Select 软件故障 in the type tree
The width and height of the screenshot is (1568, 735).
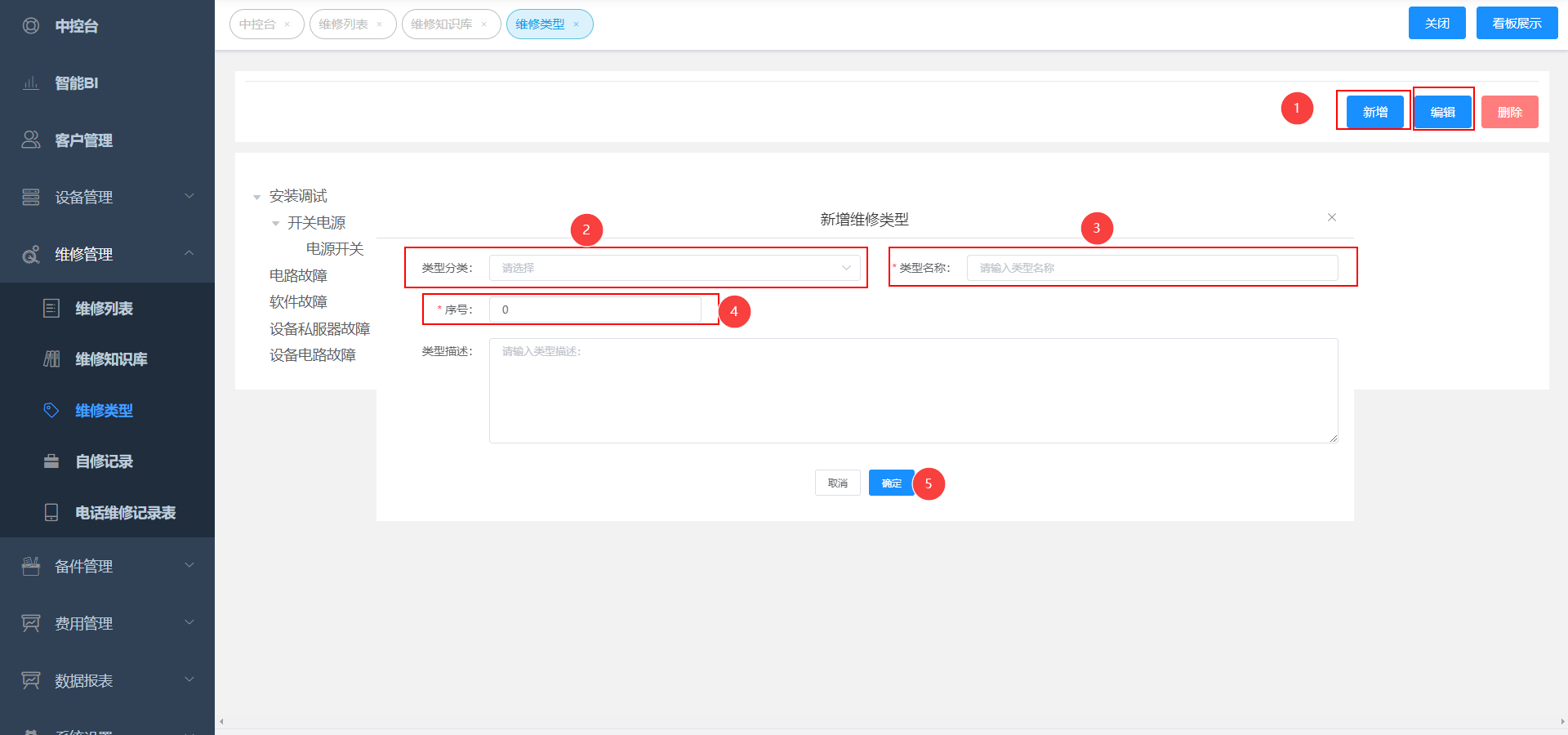point(298,302)
